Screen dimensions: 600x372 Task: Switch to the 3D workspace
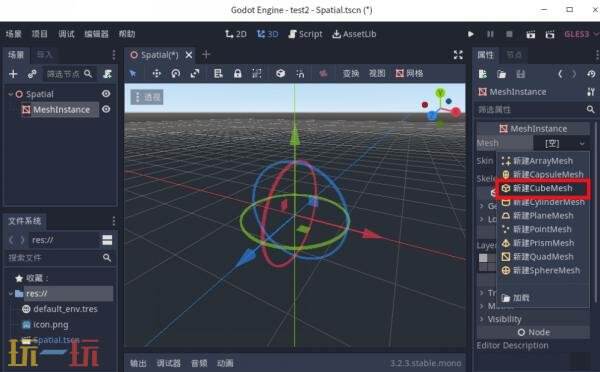pos(267,34)
